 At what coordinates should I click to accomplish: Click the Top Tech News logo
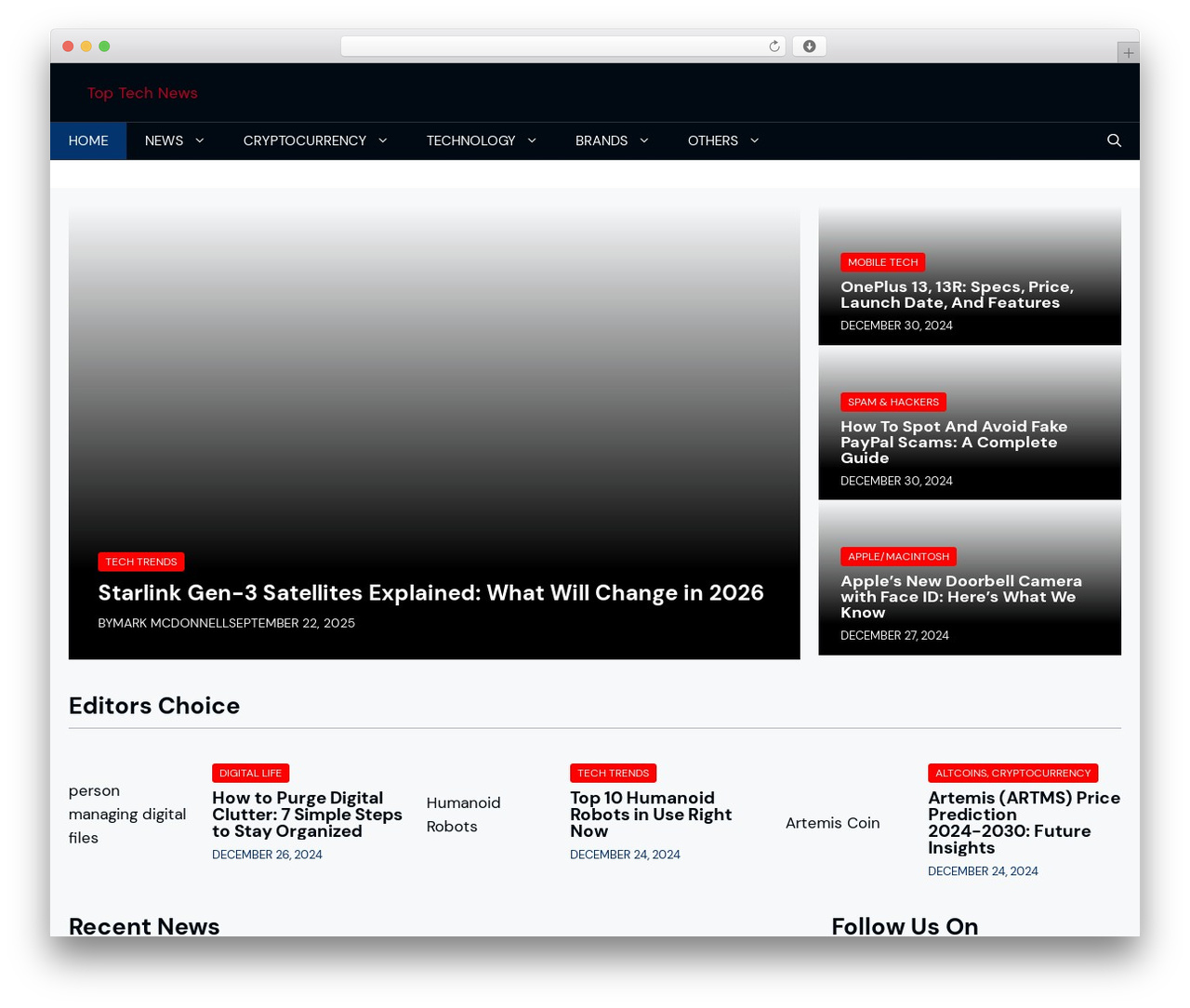pyautogui.click(x=142, y=92)
